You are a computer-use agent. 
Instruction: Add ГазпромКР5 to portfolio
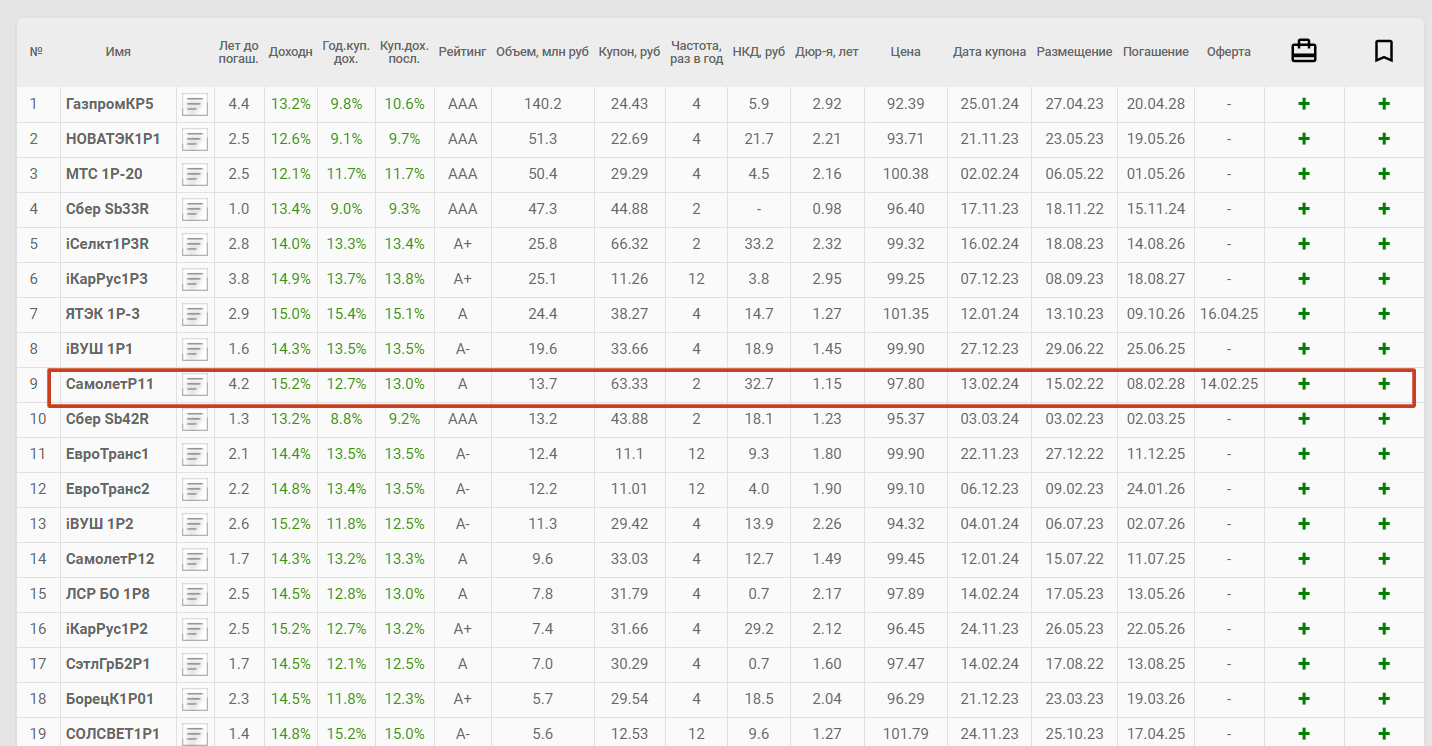(x=1304, y=104)
